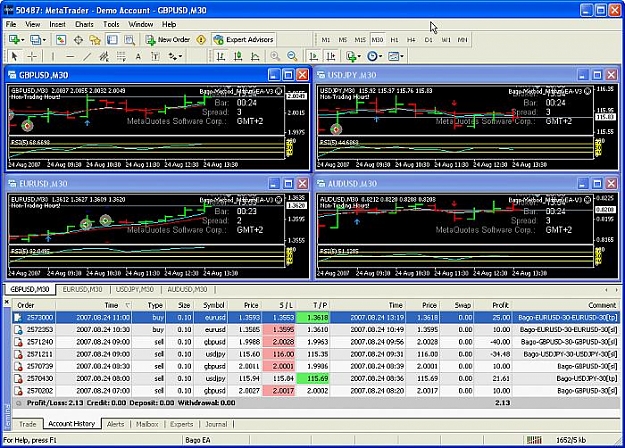
Task: Open a new chart with the toolbar icon
Action: pyautogui.click(x=14, y=39)
